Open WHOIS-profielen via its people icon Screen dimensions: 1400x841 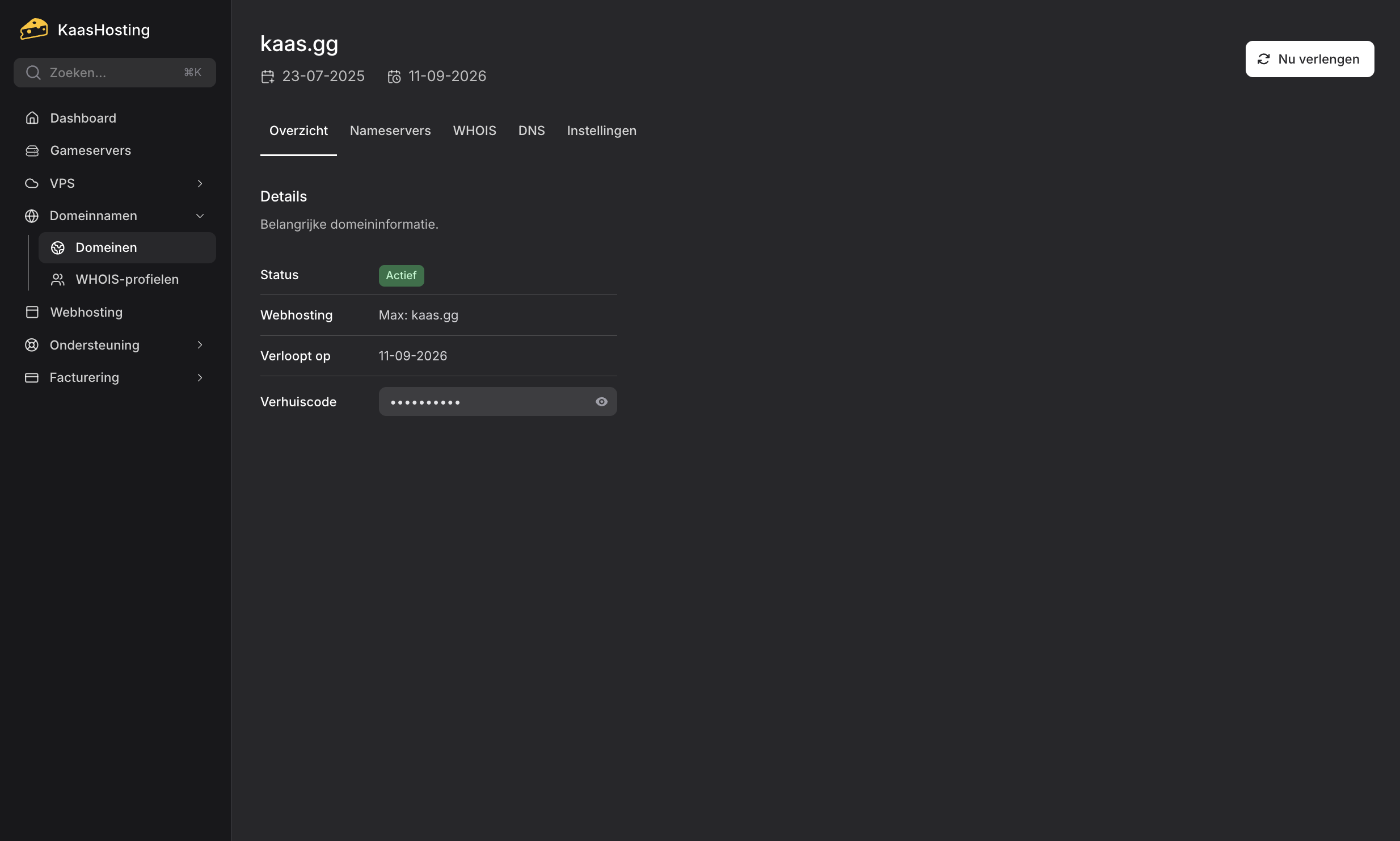click(58, 279)
